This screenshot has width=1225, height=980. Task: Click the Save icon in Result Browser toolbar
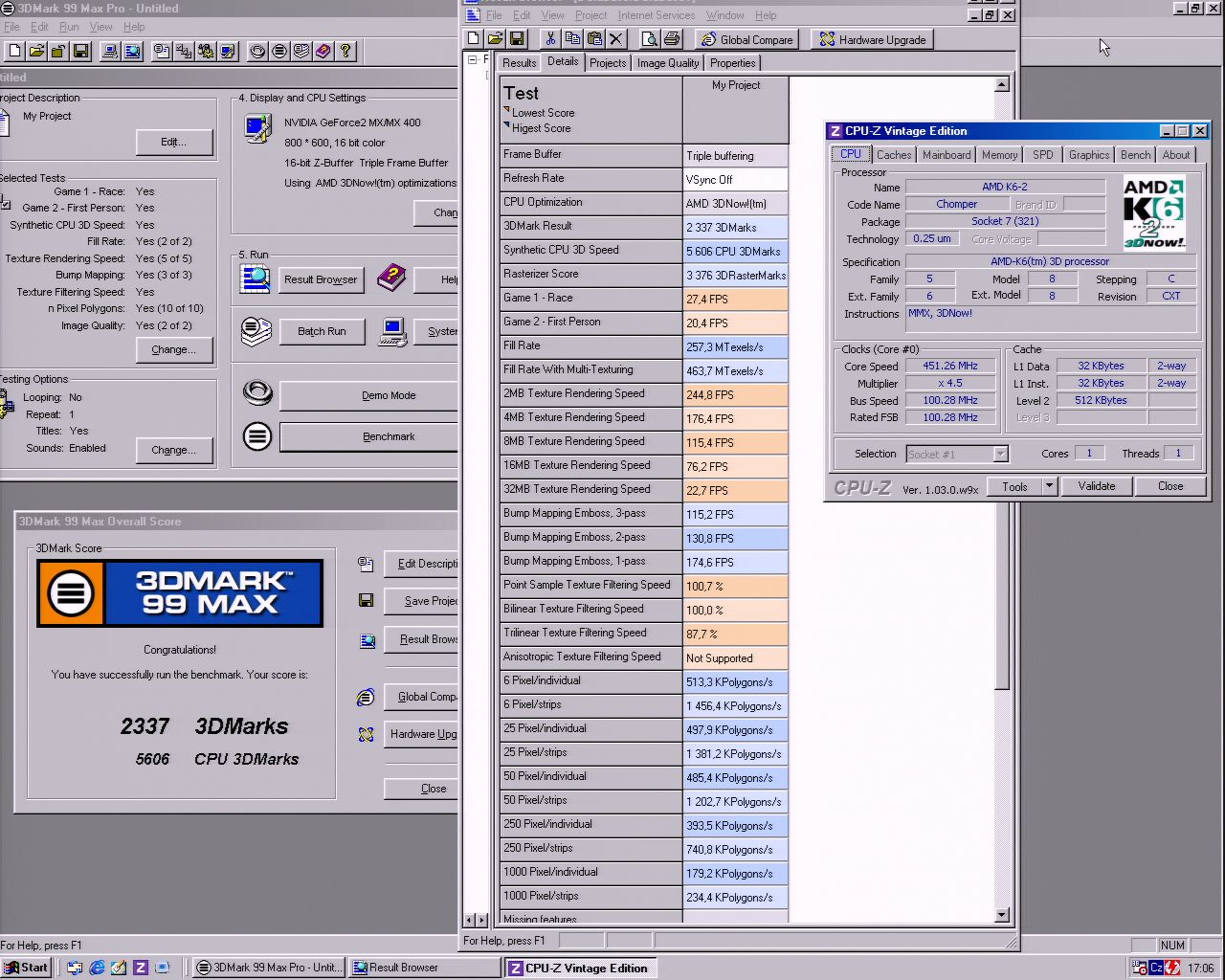517,39
